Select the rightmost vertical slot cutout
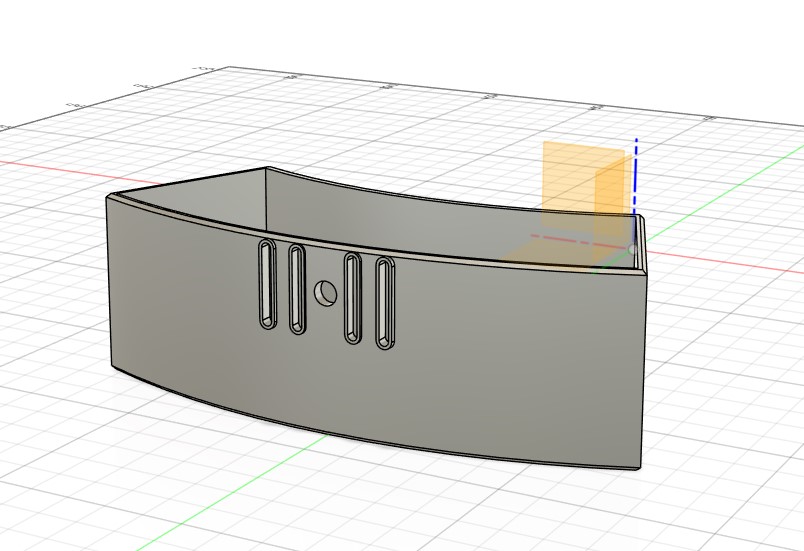 point(385,303)
